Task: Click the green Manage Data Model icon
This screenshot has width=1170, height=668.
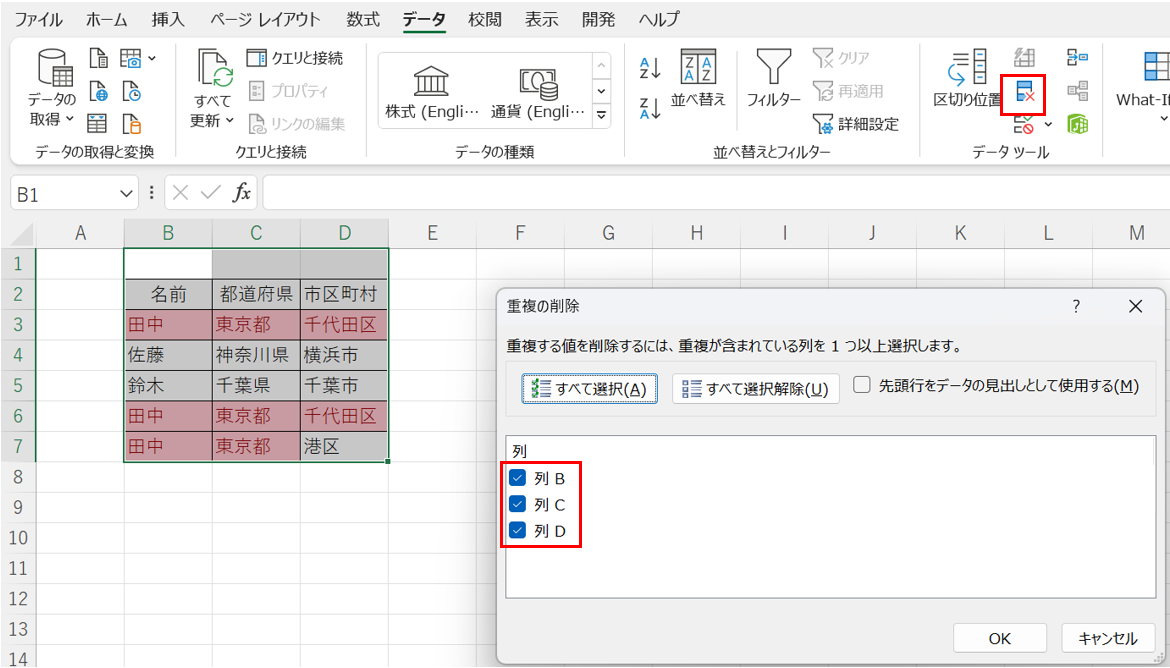Action: point(1077,124)
